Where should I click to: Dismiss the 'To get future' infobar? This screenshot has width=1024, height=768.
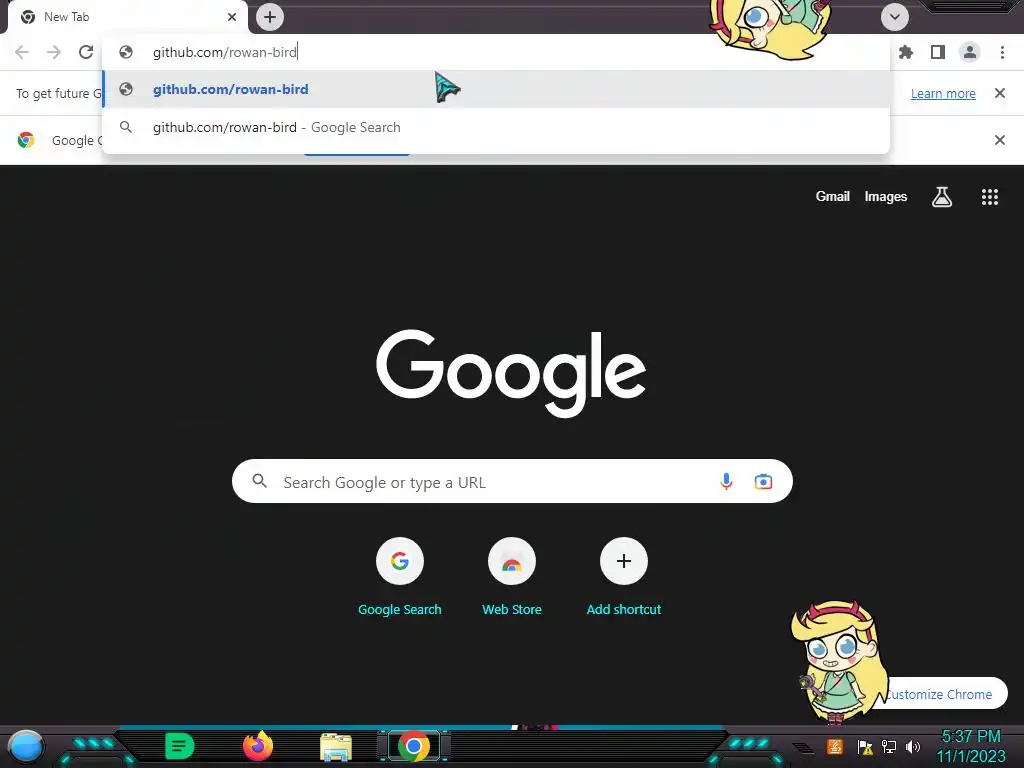point(999,93)
